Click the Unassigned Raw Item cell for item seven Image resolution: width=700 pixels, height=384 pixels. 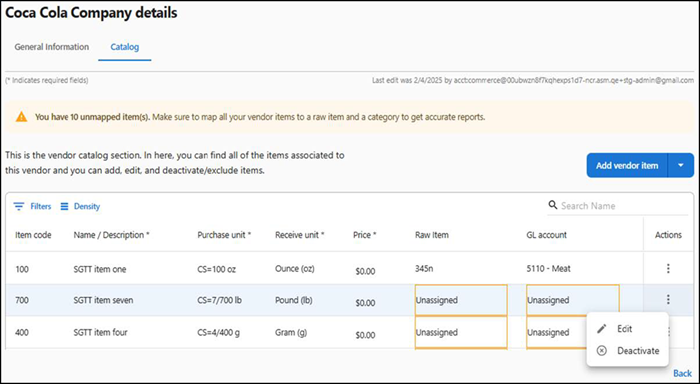[x=461, y=300]
